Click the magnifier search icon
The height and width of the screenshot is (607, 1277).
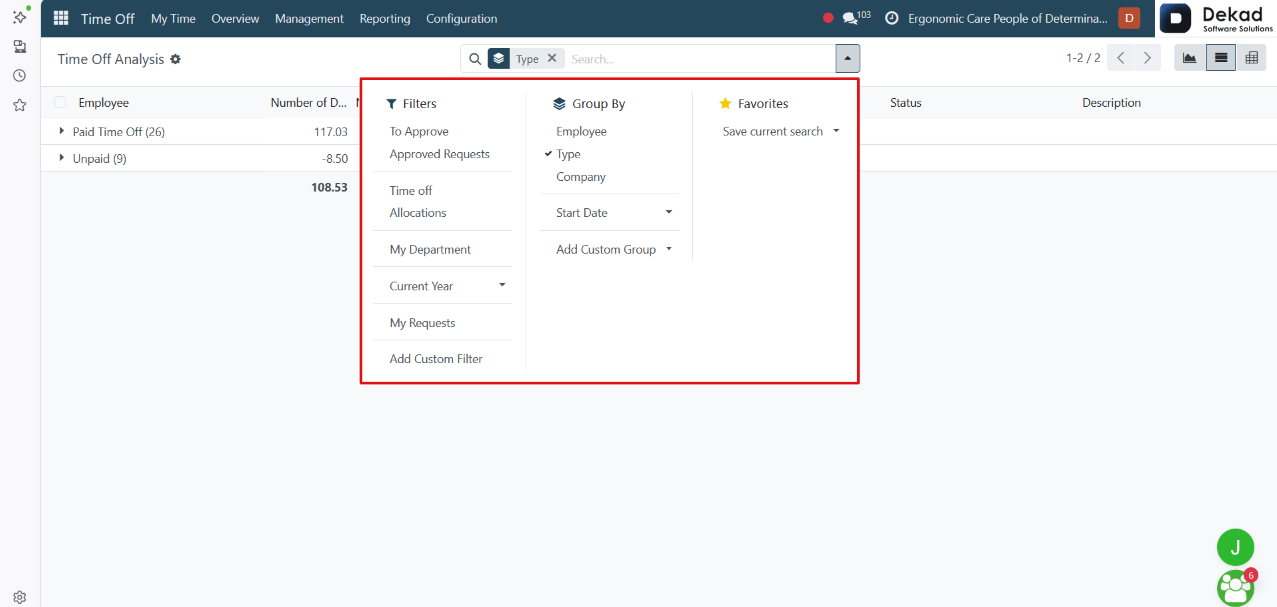pos(475,59)
